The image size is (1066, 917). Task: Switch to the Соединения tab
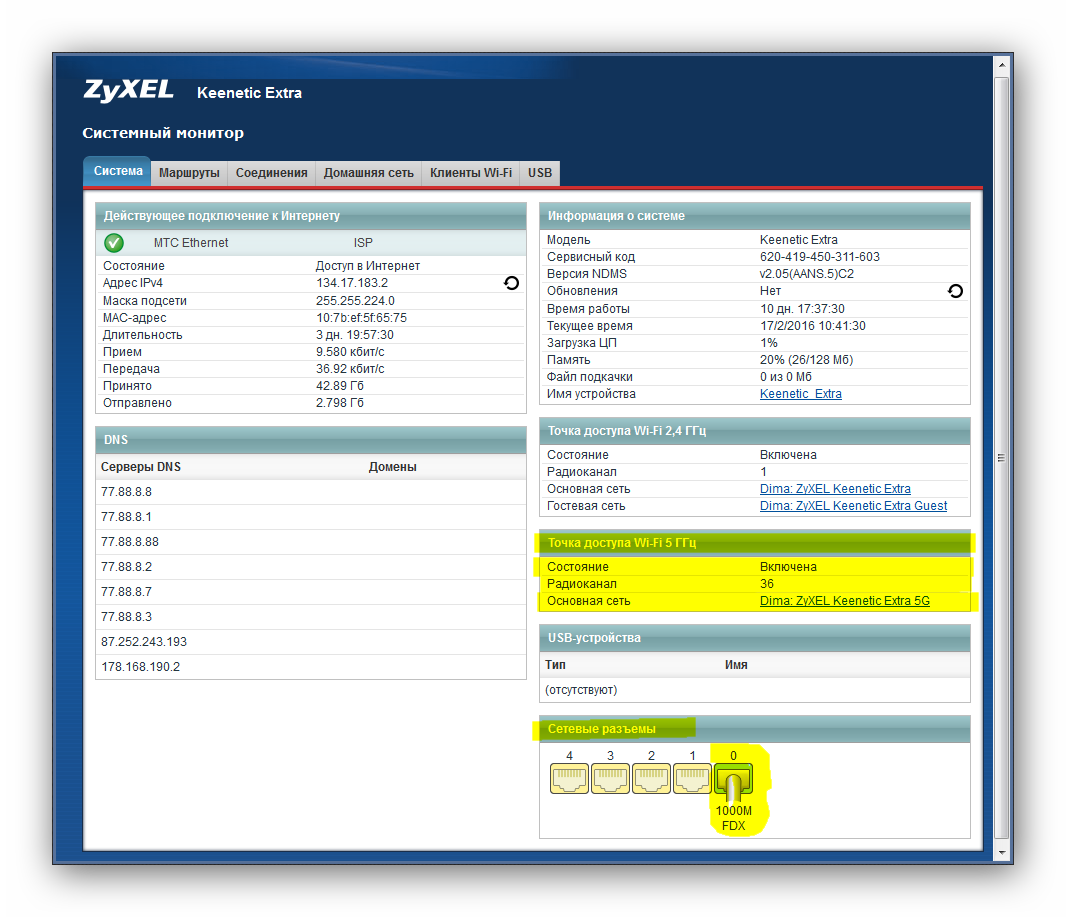(x=271, y=173)
